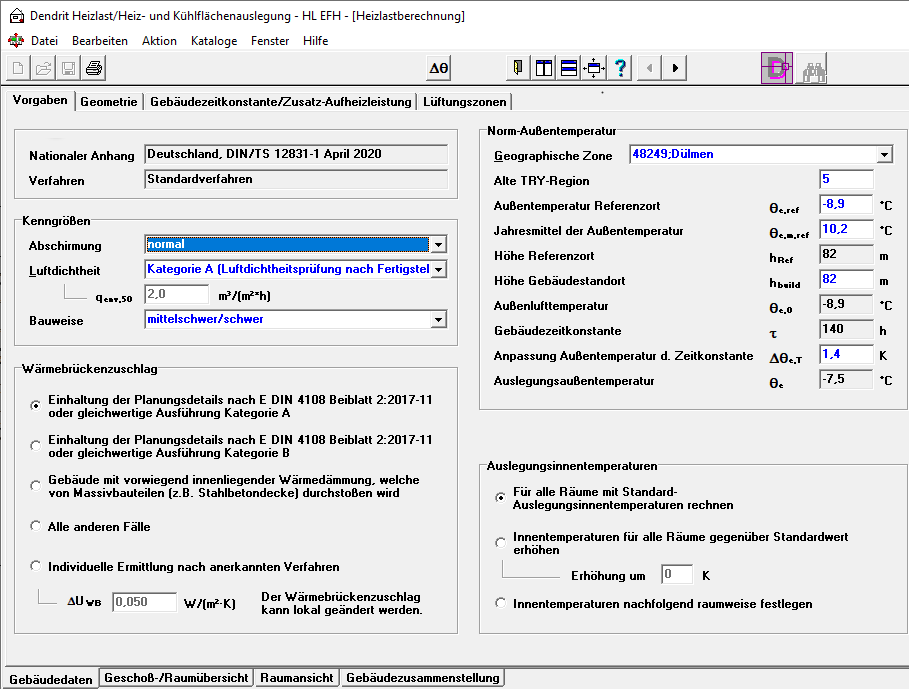The height and width of the screenshot is (689, 909).
Task: Open the Hilfe menu
Action: pyautogui.click(x=315, y=41)
